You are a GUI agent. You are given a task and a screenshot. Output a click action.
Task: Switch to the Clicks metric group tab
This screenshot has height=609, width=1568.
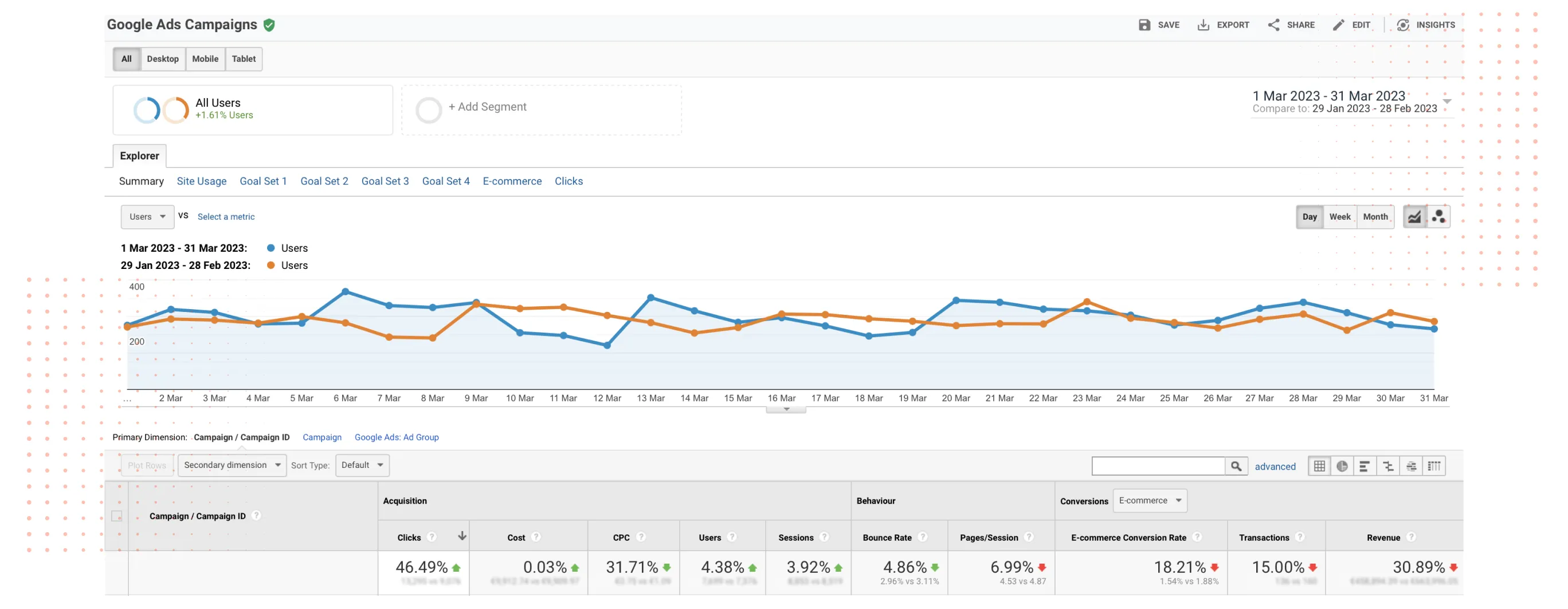569,181
